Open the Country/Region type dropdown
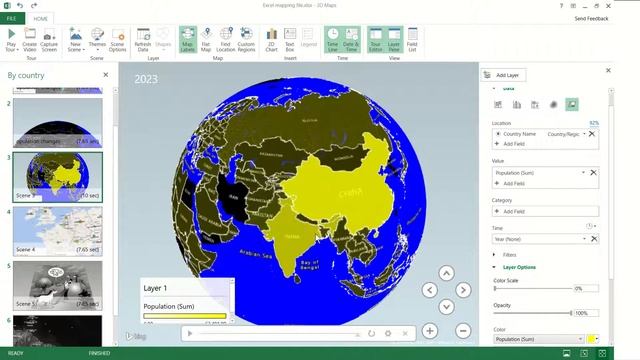The image size is (640, 360). pos(584,134)
